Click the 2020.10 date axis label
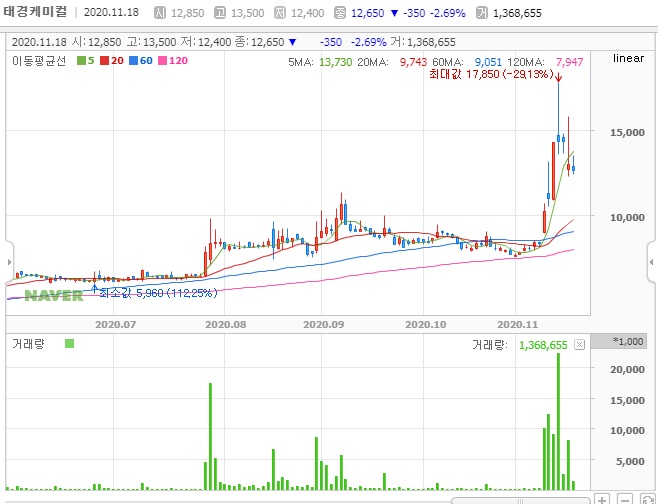658x504 pixels. pos(426,324)
